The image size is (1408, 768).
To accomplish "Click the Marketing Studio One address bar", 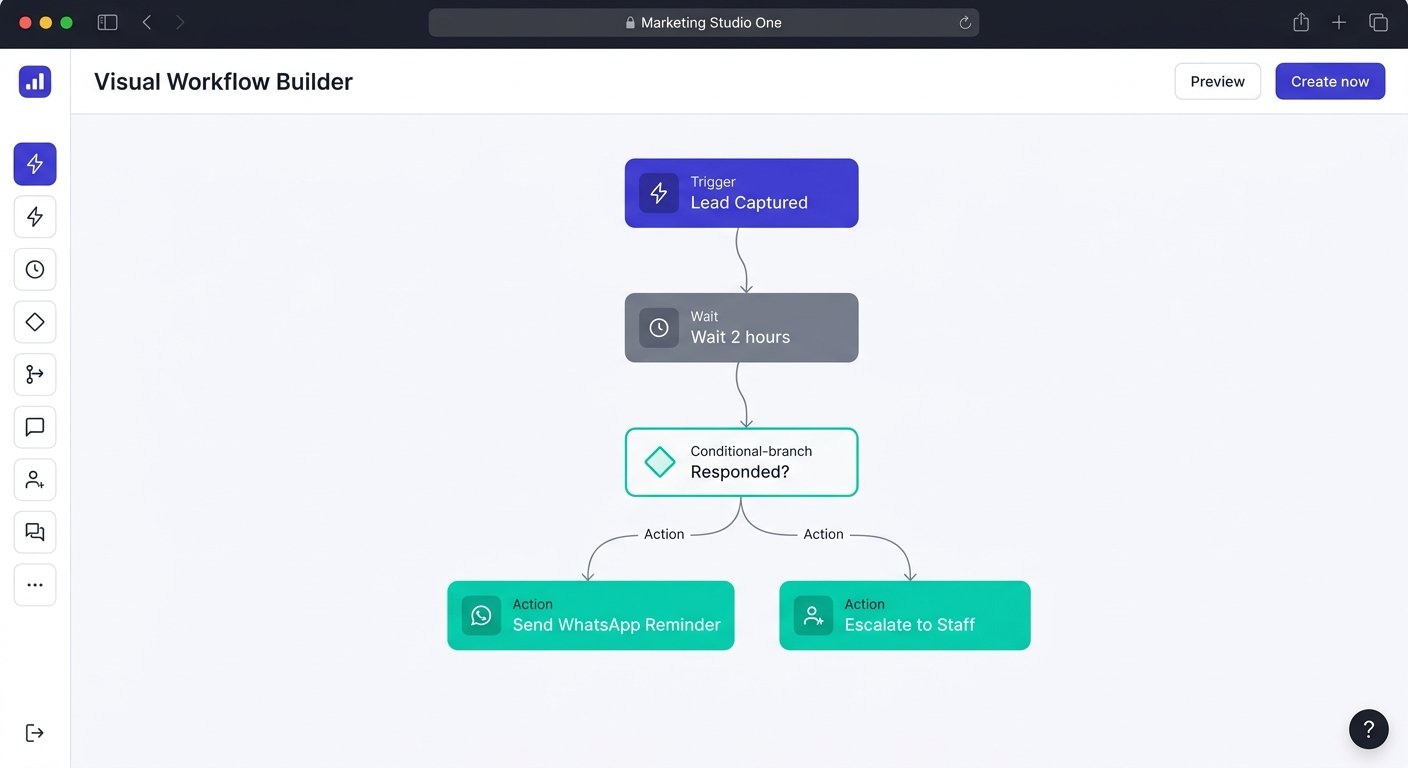I will pyautogui.click(x=704, y=23).
